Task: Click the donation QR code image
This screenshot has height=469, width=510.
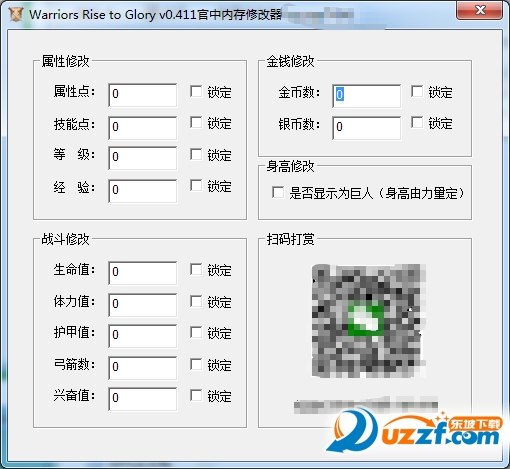Action: point(369,321)
